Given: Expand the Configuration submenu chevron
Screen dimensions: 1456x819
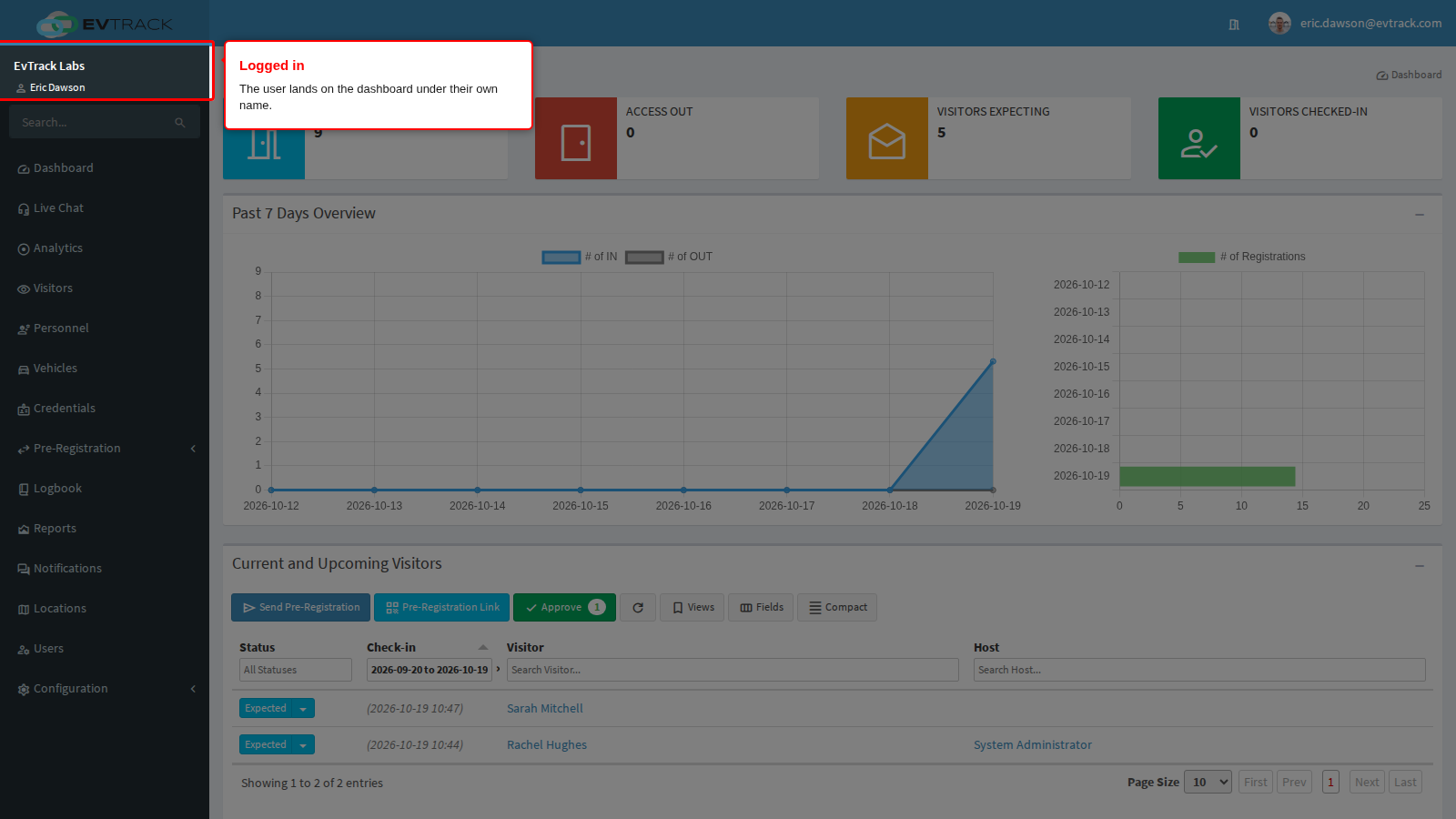Looking at the screenshot, I should pyautogui.click(x=193, y=689).
